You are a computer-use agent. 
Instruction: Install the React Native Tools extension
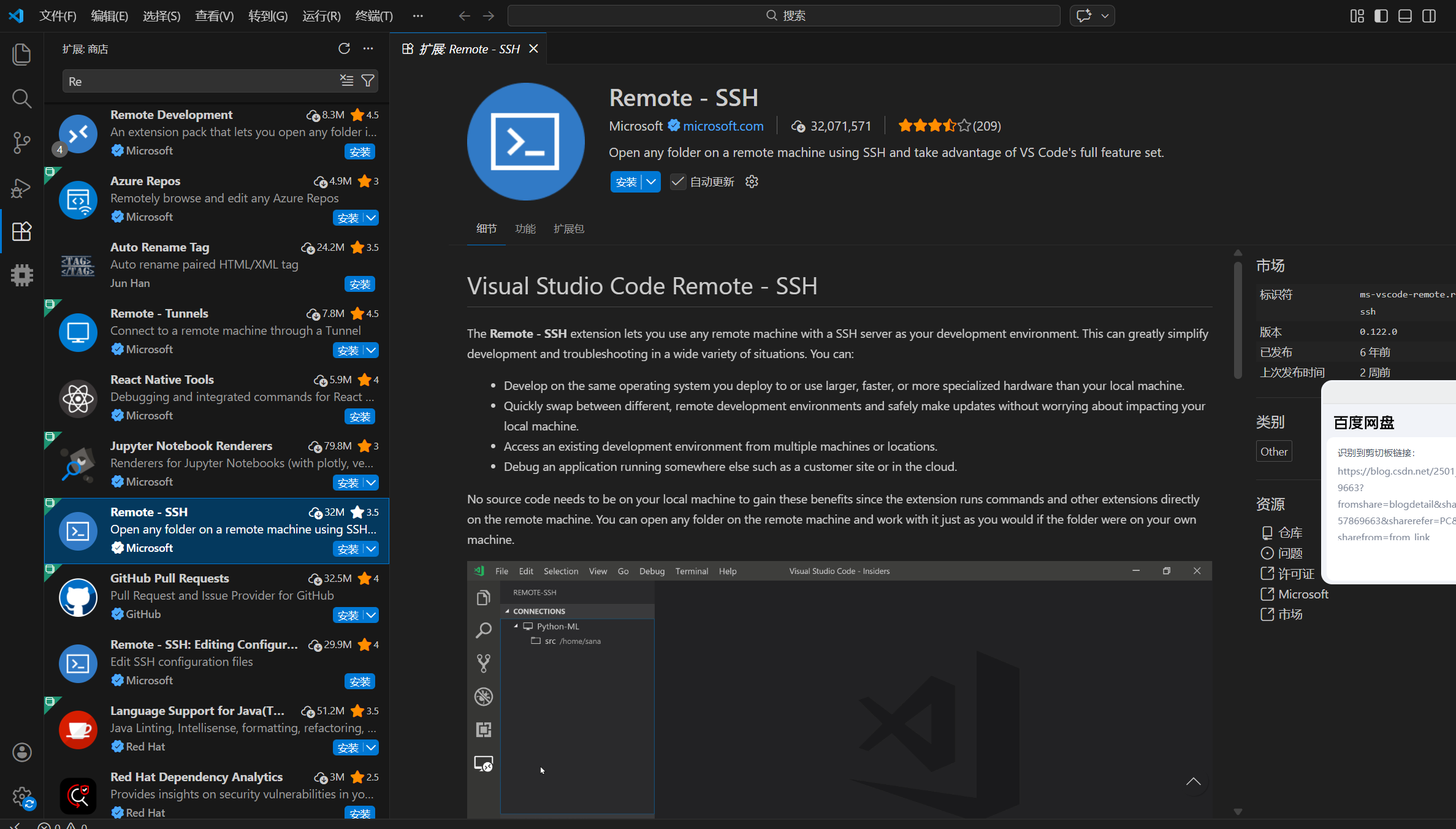pyautogui.click(x=360, y=416)
